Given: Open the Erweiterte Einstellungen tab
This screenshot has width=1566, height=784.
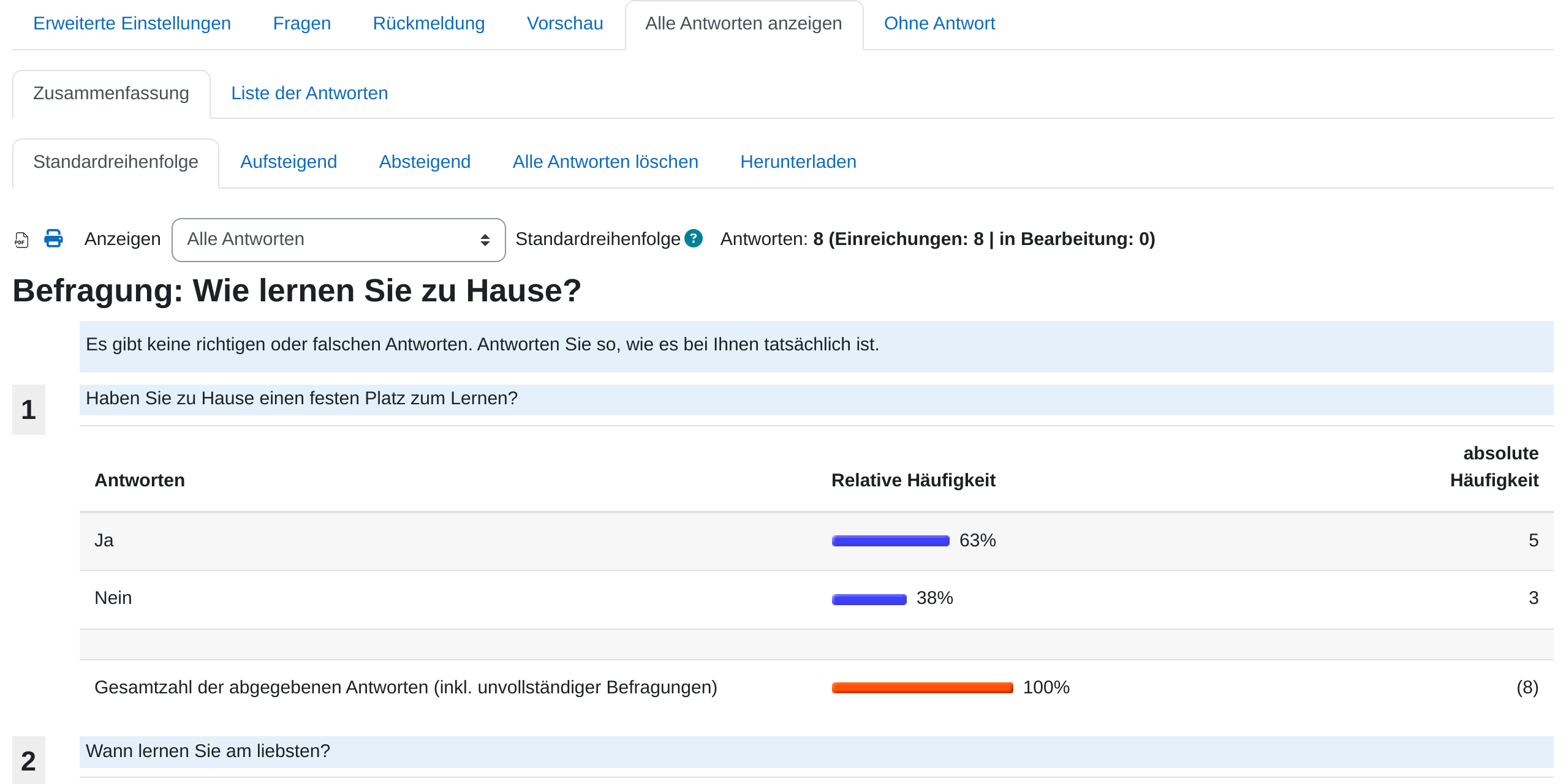Looking at the screenshot, I should point(132,23).
